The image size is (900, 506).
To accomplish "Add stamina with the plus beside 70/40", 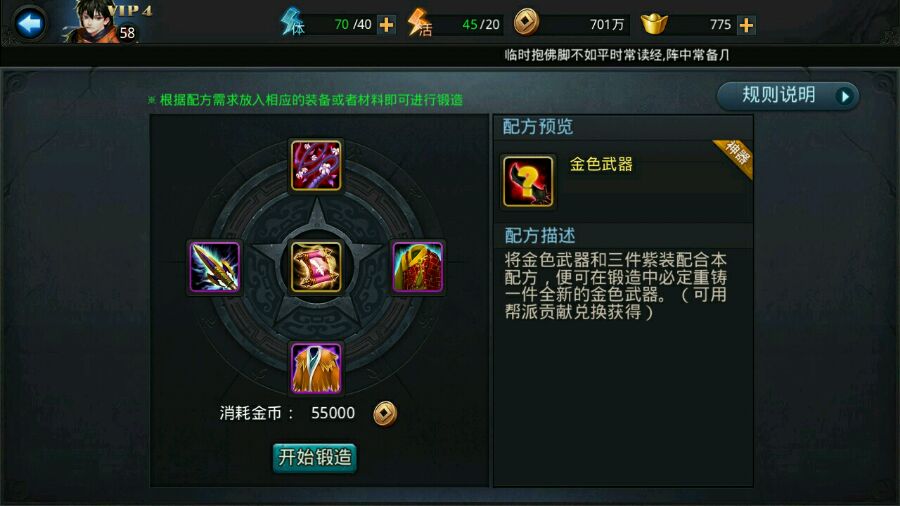I will (387, 25).
